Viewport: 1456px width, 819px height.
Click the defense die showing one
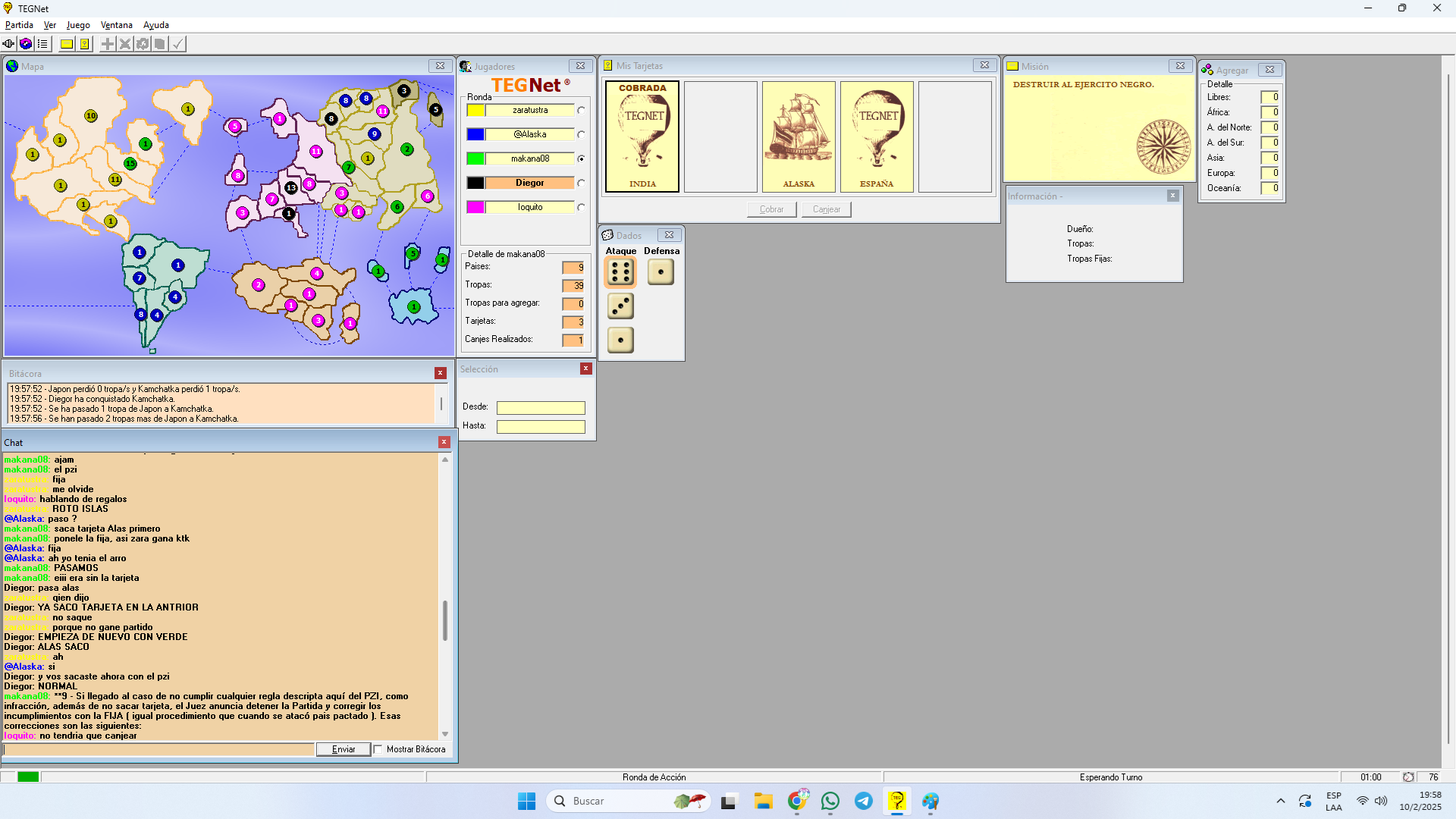(x=661, y=271)
